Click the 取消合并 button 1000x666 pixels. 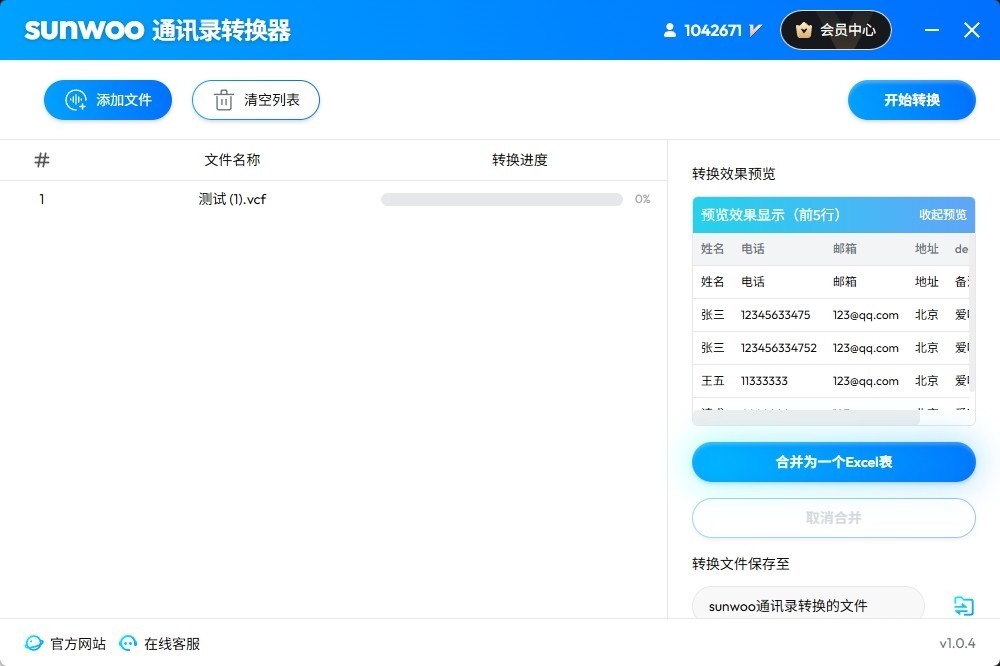[833, 518]
